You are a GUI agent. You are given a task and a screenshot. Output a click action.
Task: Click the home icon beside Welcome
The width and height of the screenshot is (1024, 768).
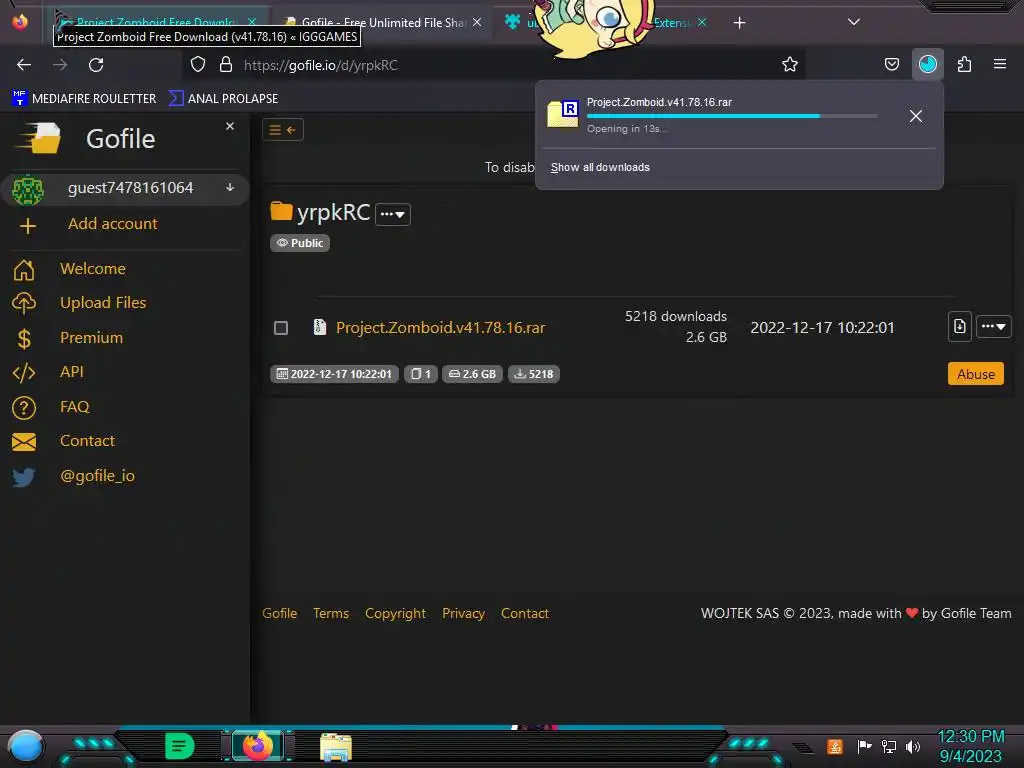pyautogui.click(x=24, y=270)
